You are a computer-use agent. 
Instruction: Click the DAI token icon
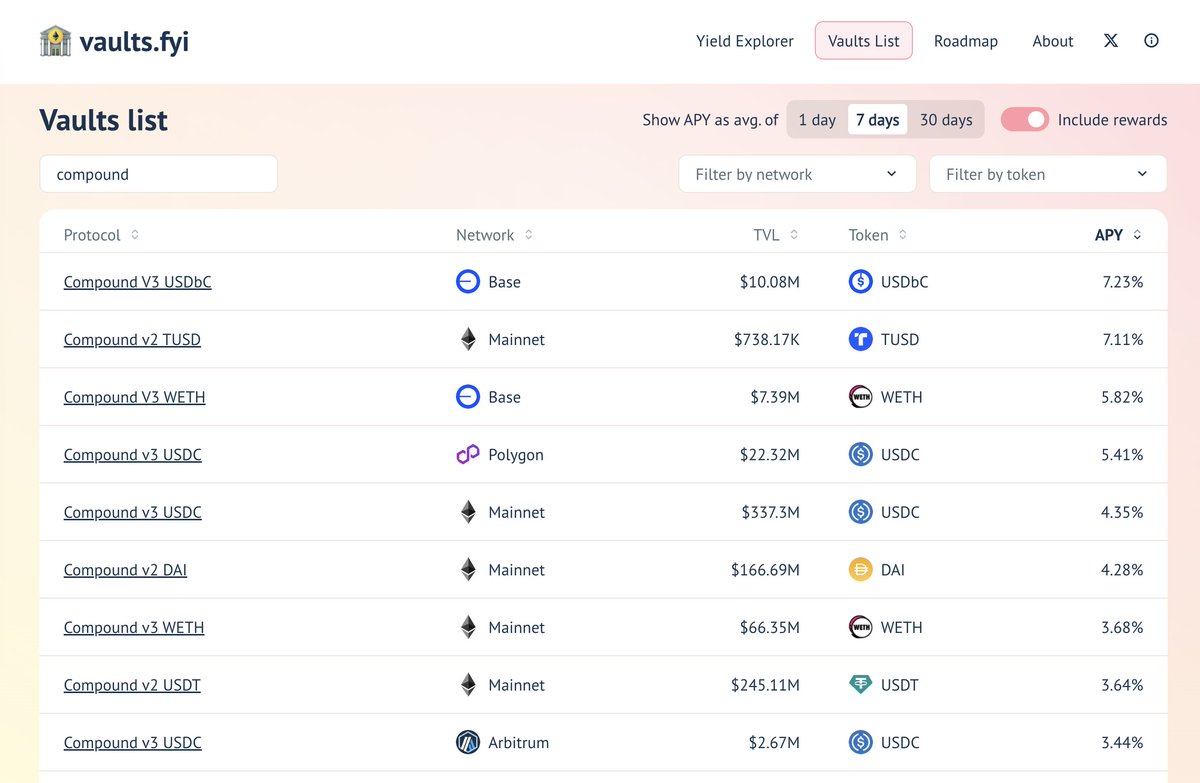click(860, 569)
